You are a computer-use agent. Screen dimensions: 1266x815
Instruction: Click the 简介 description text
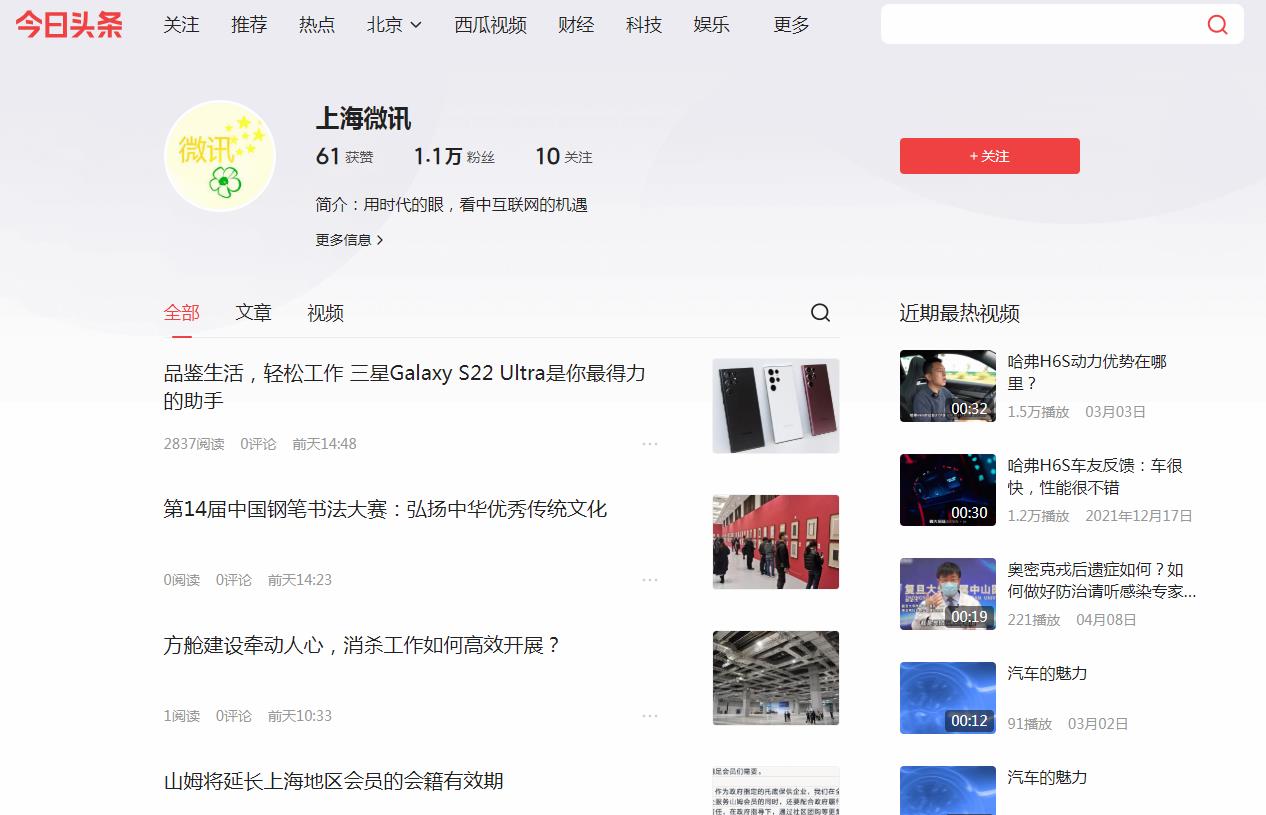pos(452,205)
